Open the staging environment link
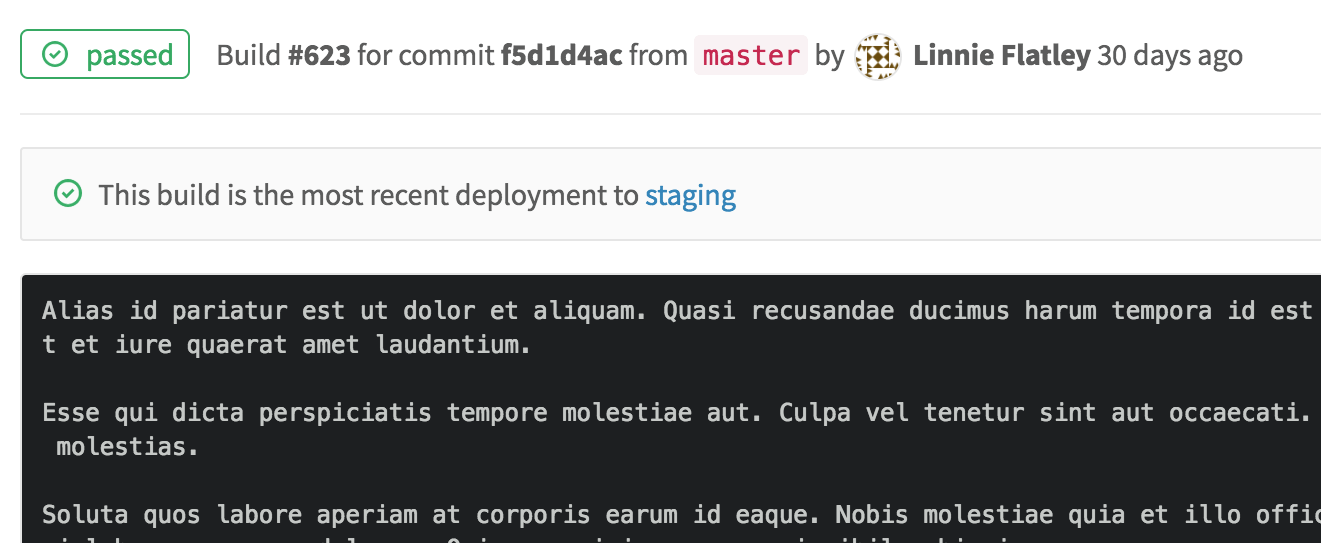 click(690, 194)
